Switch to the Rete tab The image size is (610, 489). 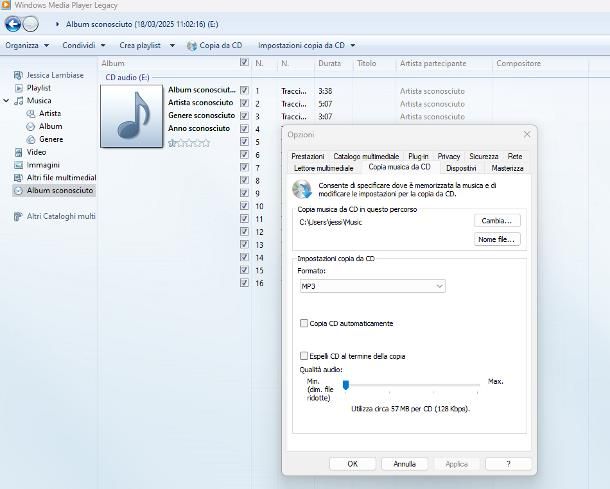pos(515,156)
